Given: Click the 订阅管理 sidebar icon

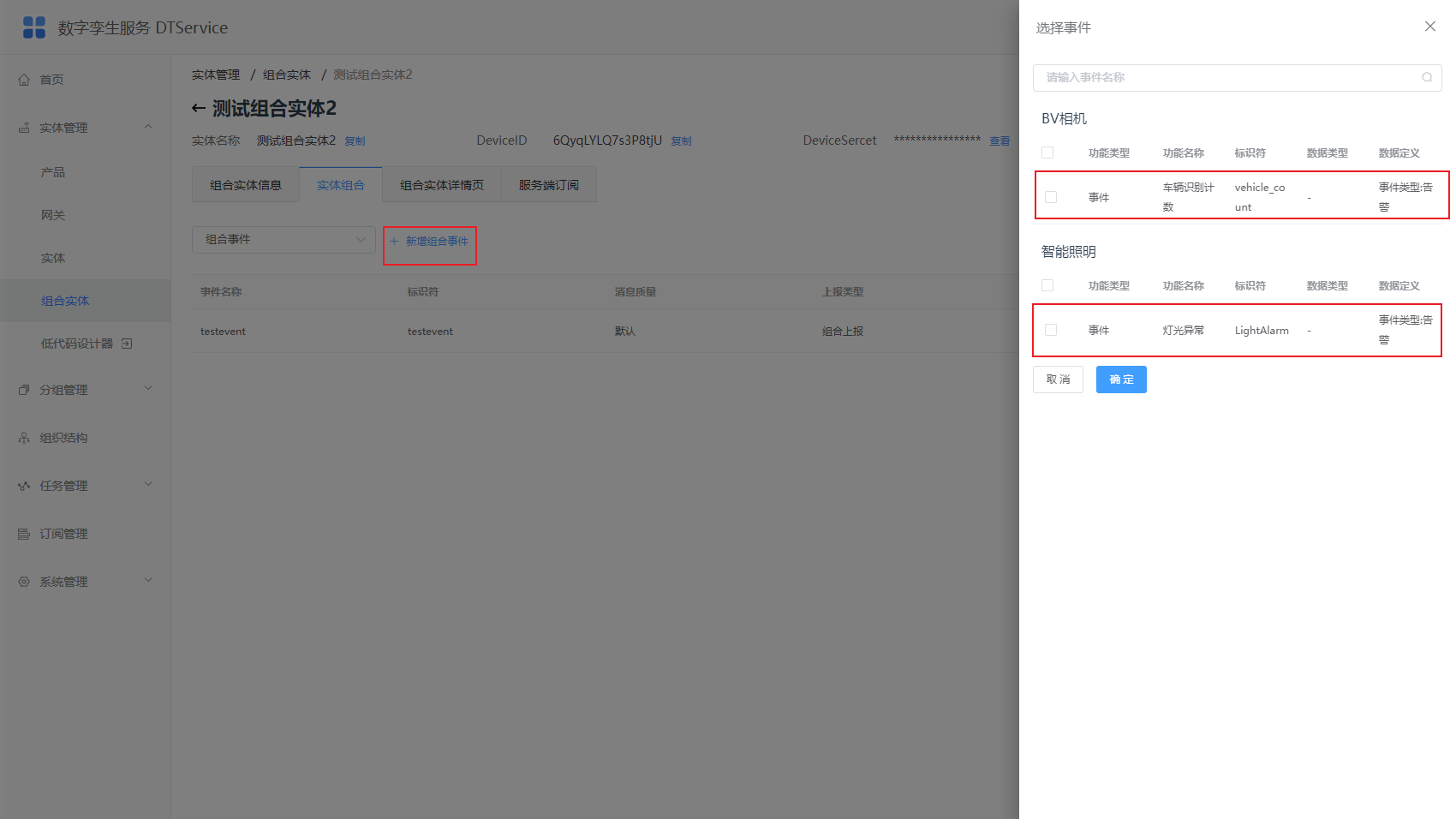Looking at the screenshot, I should [24, 534].
